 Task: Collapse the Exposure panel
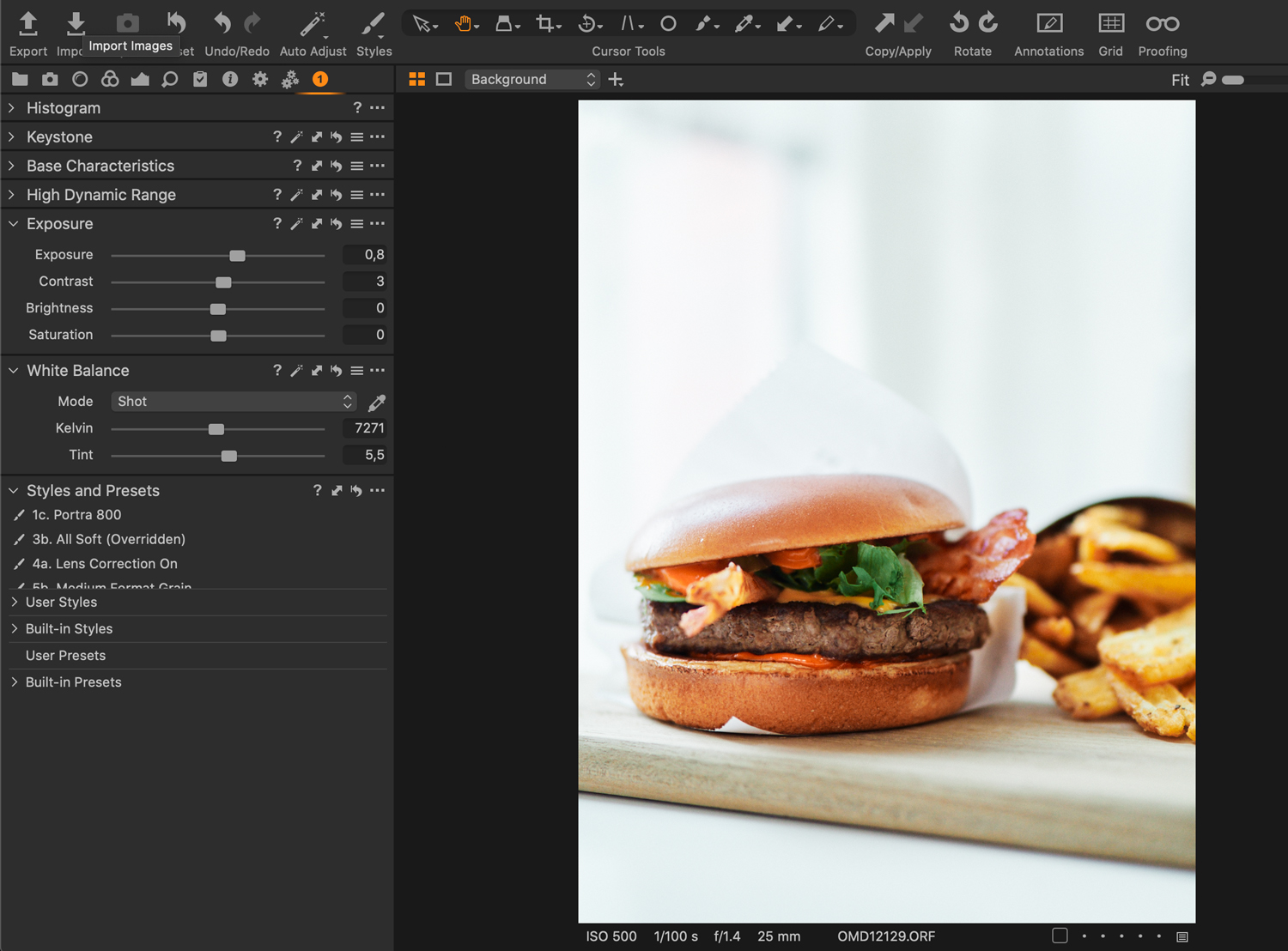[13, 224]
